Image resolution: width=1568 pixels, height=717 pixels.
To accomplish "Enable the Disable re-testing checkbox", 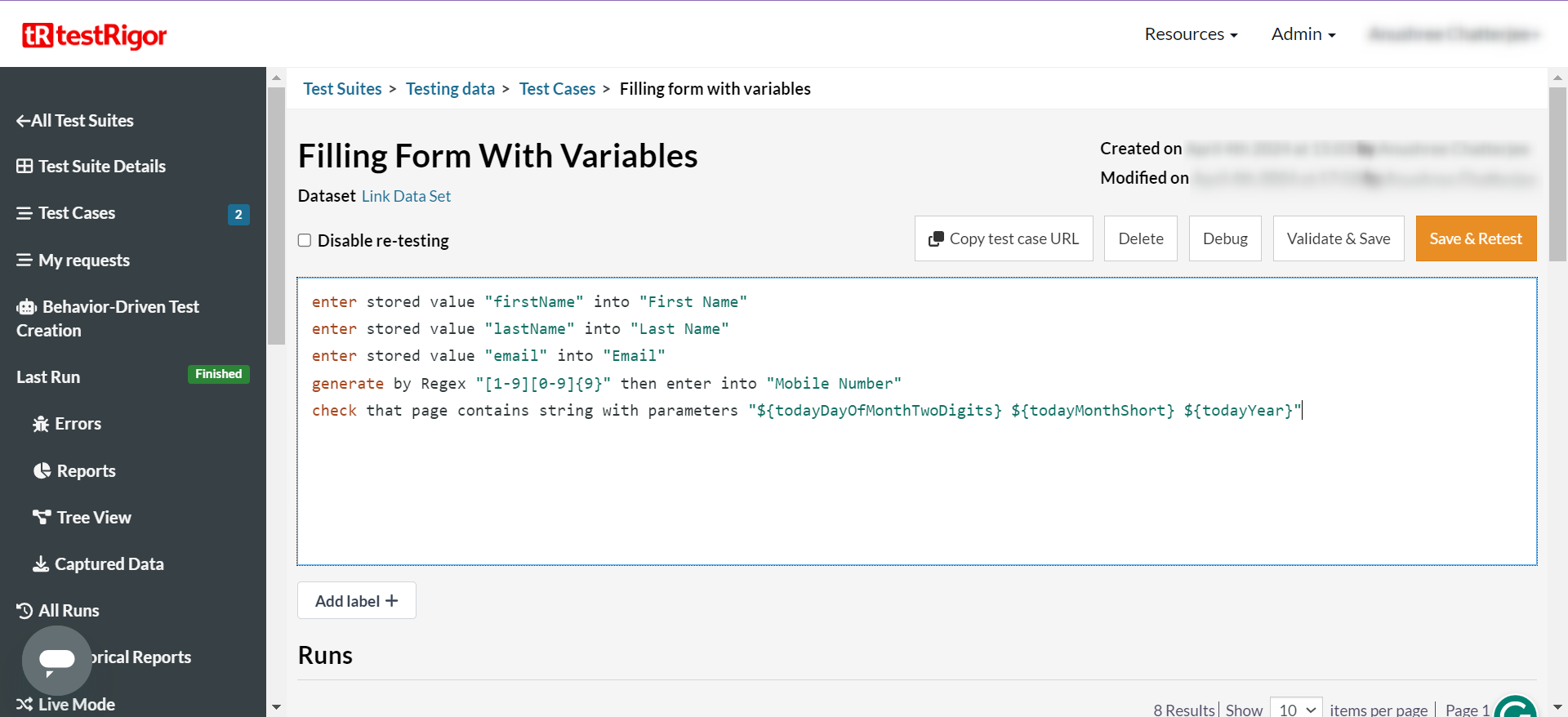I will 305,240.
